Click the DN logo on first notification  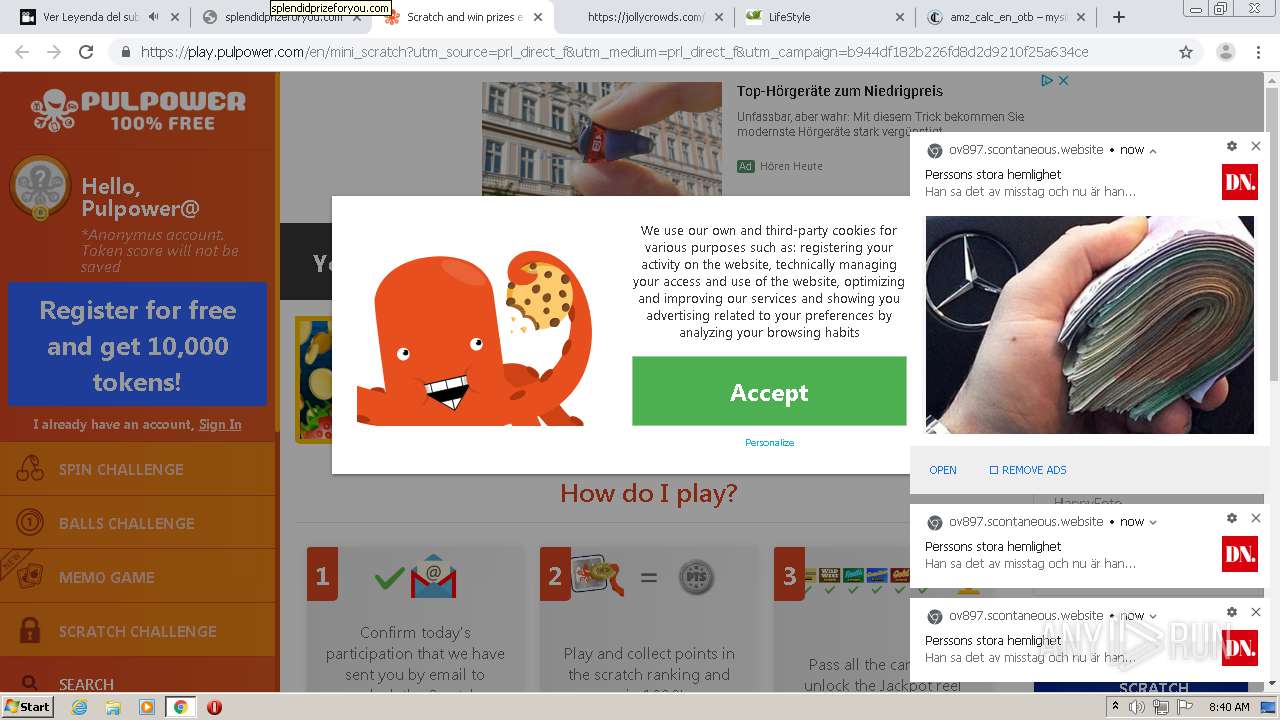(x=1240, y=182)
